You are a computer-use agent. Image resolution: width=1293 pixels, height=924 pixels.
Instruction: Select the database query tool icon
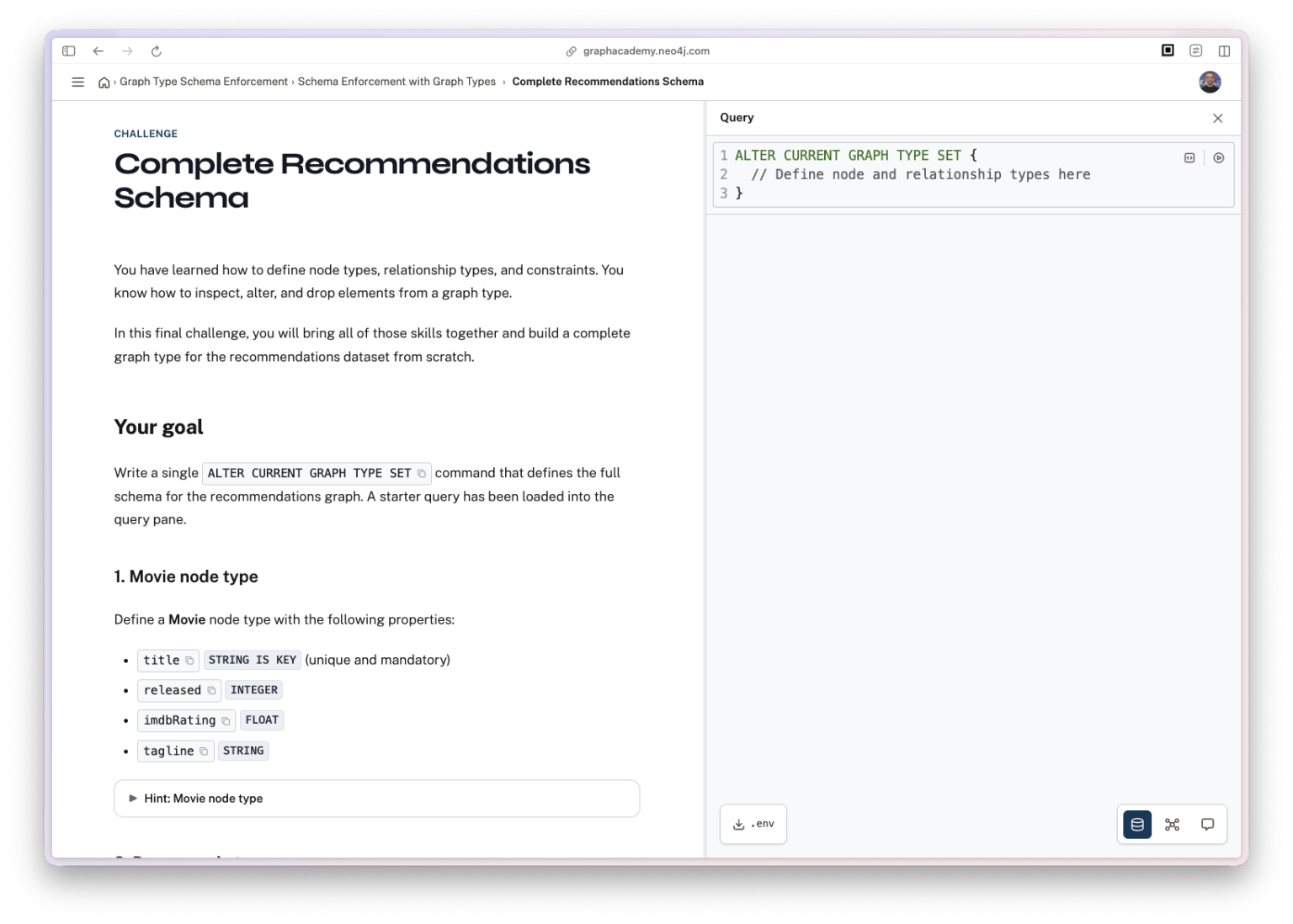[x=1136, y=825]
